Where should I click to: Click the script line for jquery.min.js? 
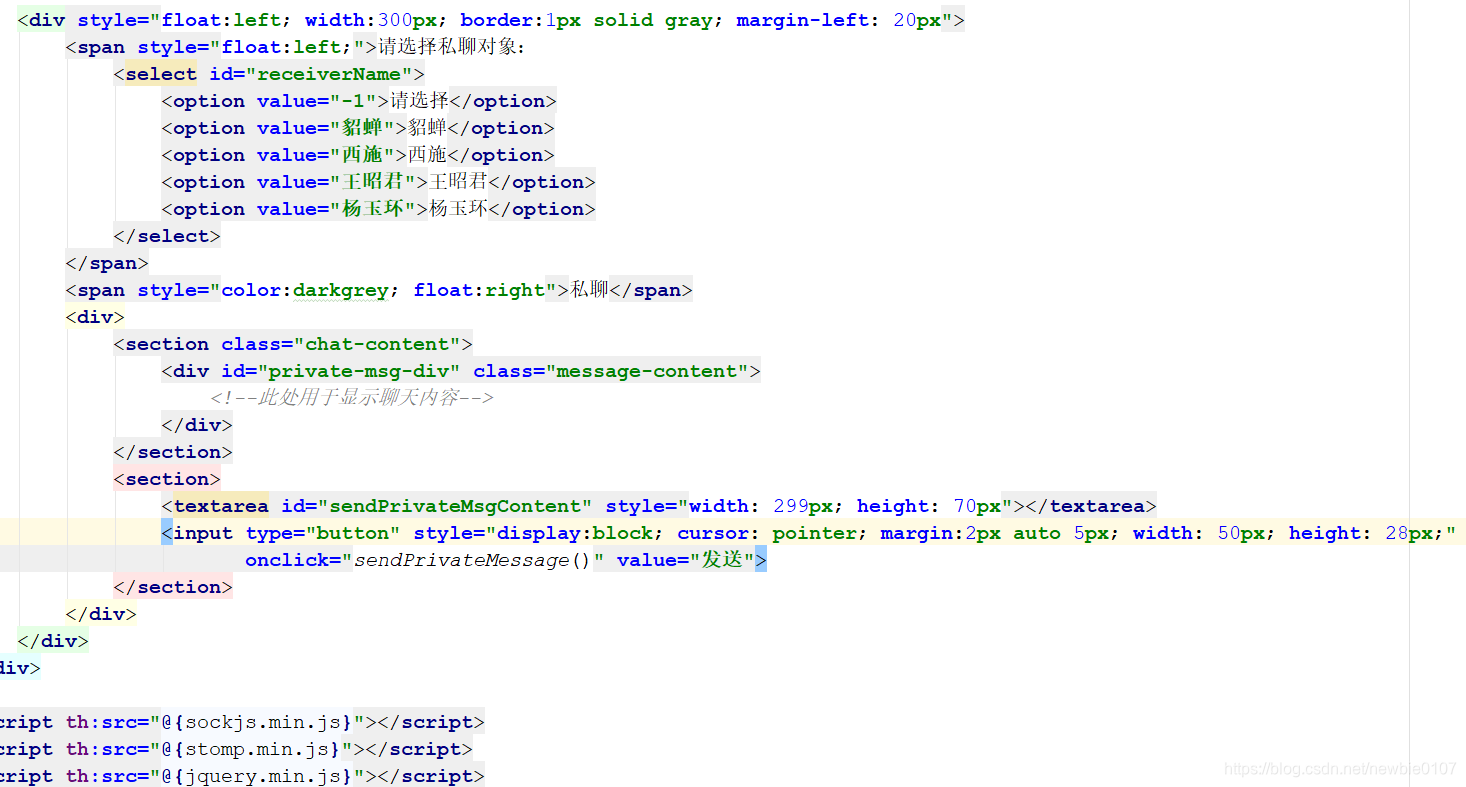[242, 776]
